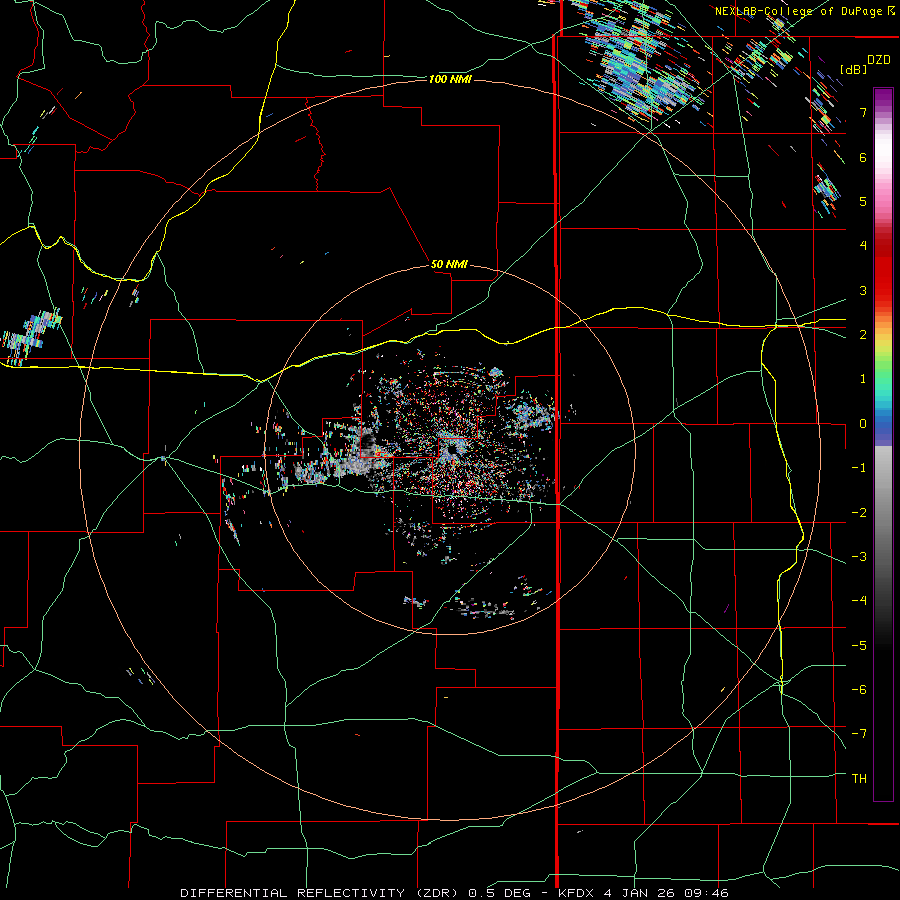Click the TH threshold label on scale
The height and width of the screenshot is (900, 900).
click(859, 779)
